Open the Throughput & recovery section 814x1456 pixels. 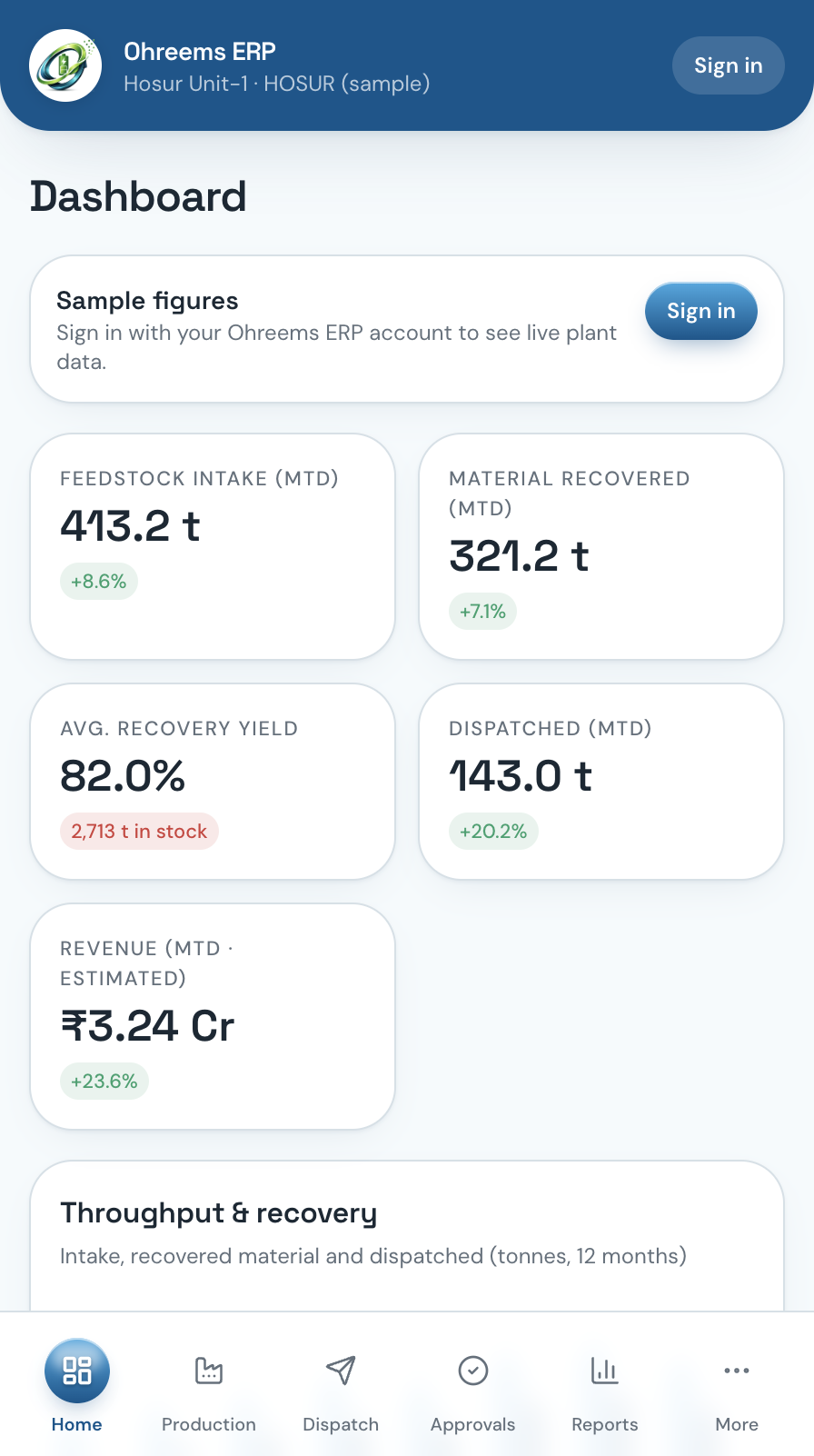pyautogui.click(x=407, y=1236)
